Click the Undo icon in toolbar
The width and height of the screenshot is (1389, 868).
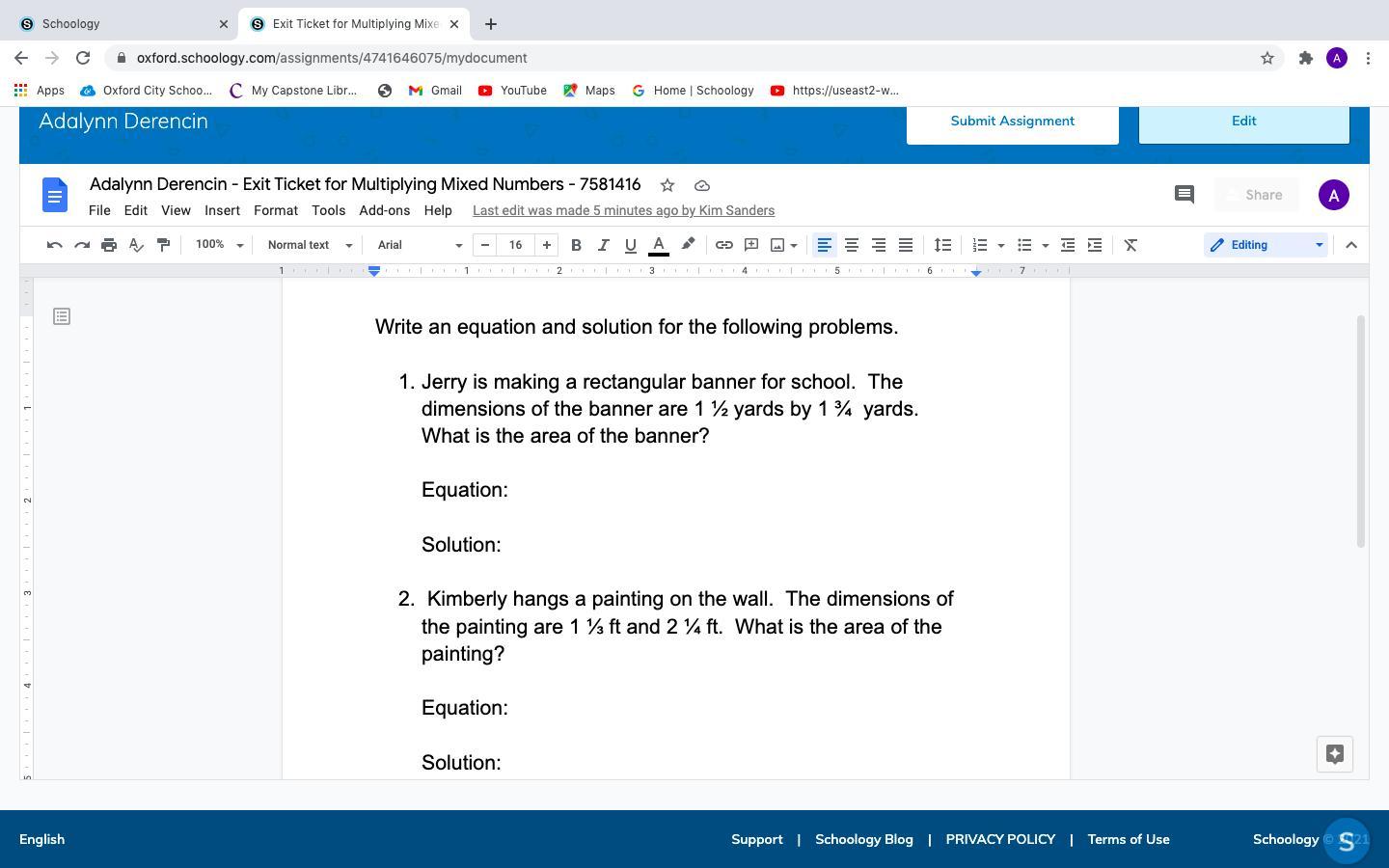(x=55, y=245)
